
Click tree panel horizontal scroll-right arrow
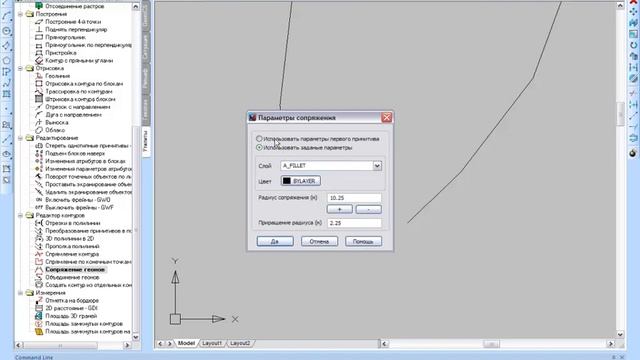pyautogui.click(x=127, y=345)
